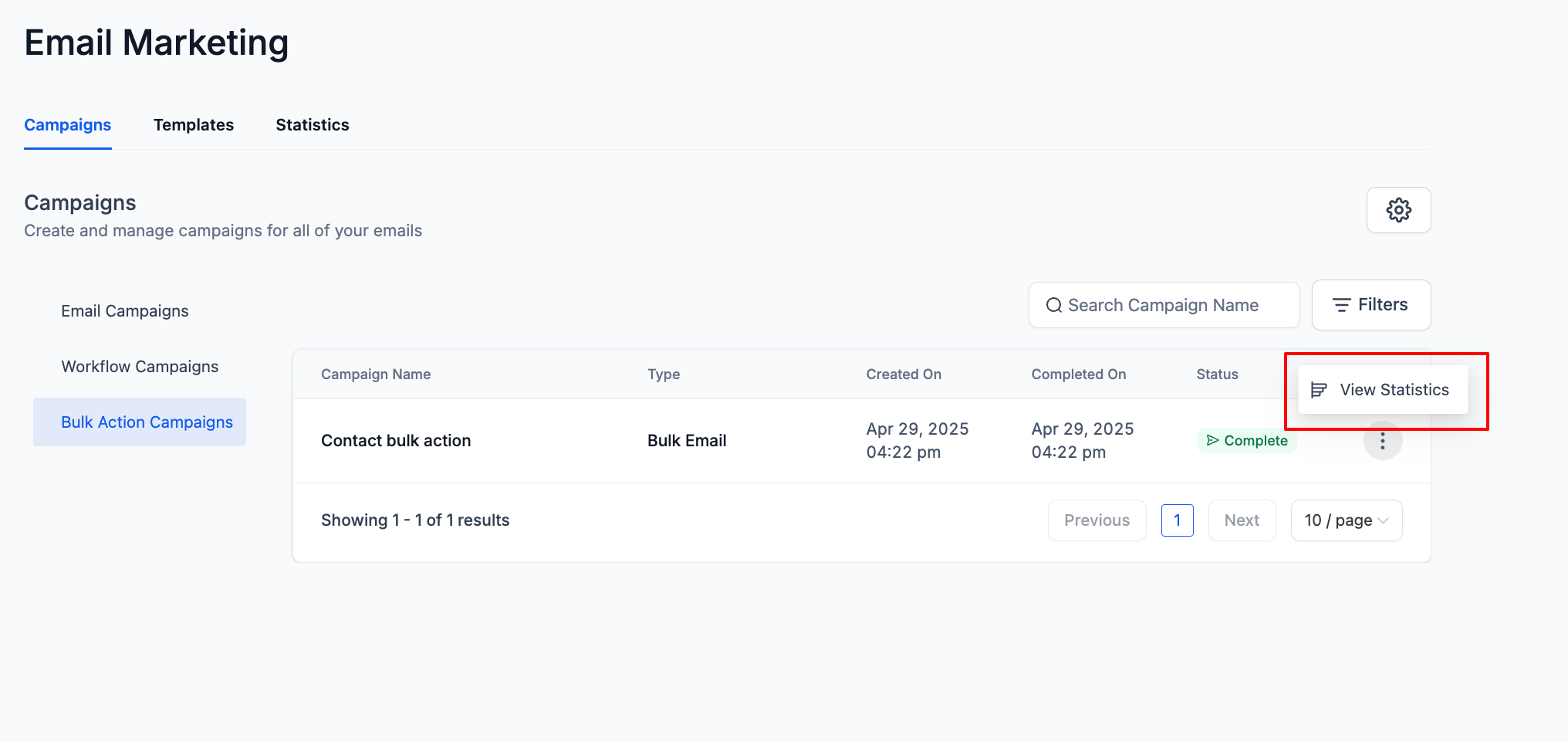The image size is (1568, 742).
Task: Open campaign settings gear icon
Action: click(x=1398, y=210)
